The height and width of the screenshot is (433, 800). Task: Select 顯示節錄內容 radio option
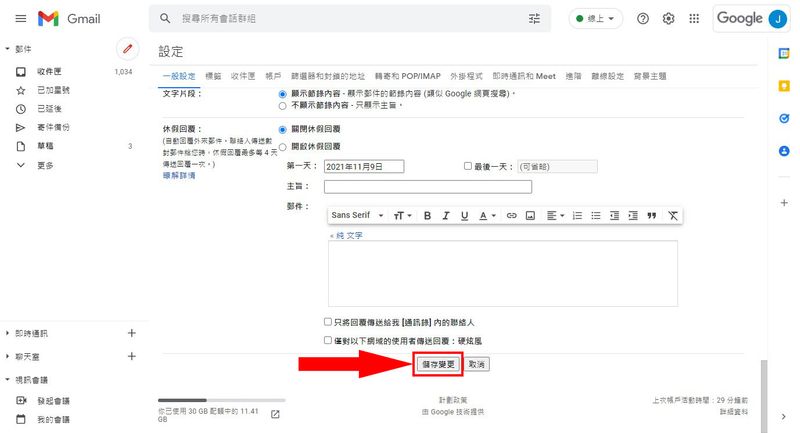(282, 94)
